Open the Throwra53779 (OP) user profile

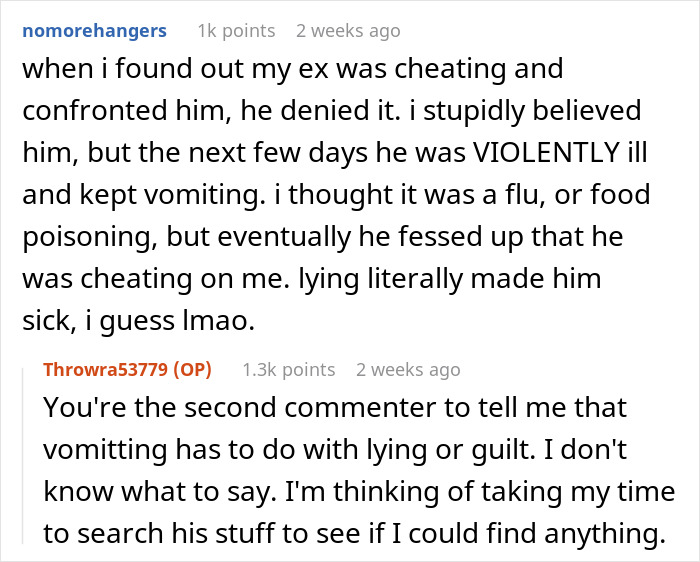click(127, 370)
